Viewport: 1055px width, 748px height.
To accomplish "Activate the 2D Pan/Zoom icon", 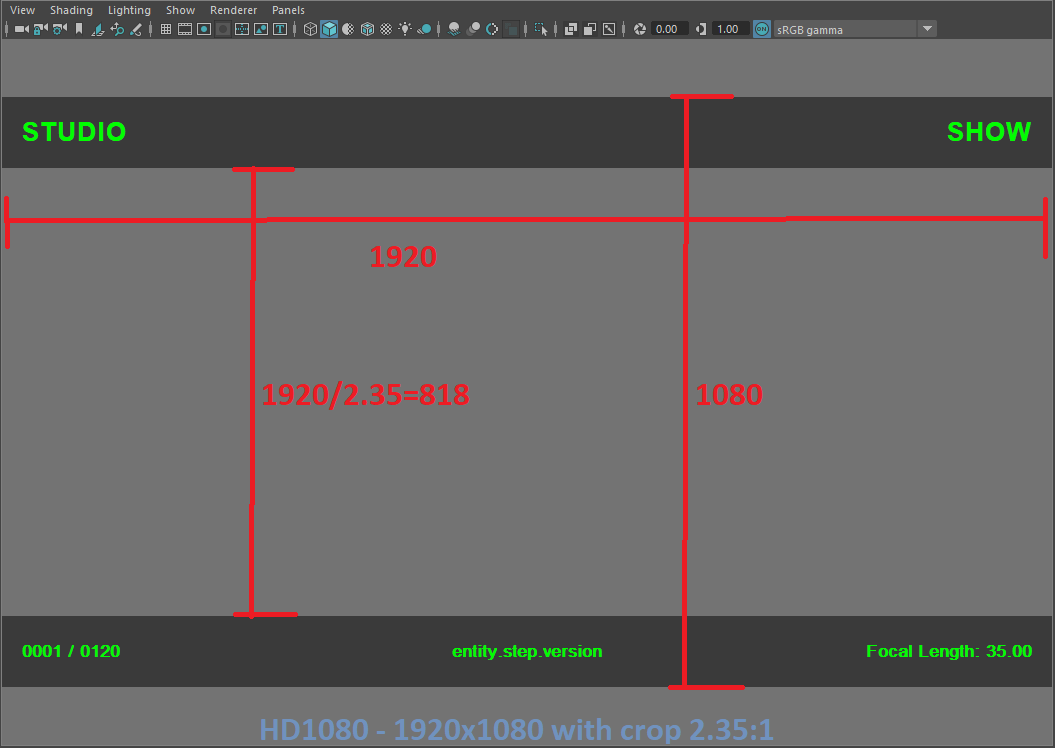I will 117,29.
